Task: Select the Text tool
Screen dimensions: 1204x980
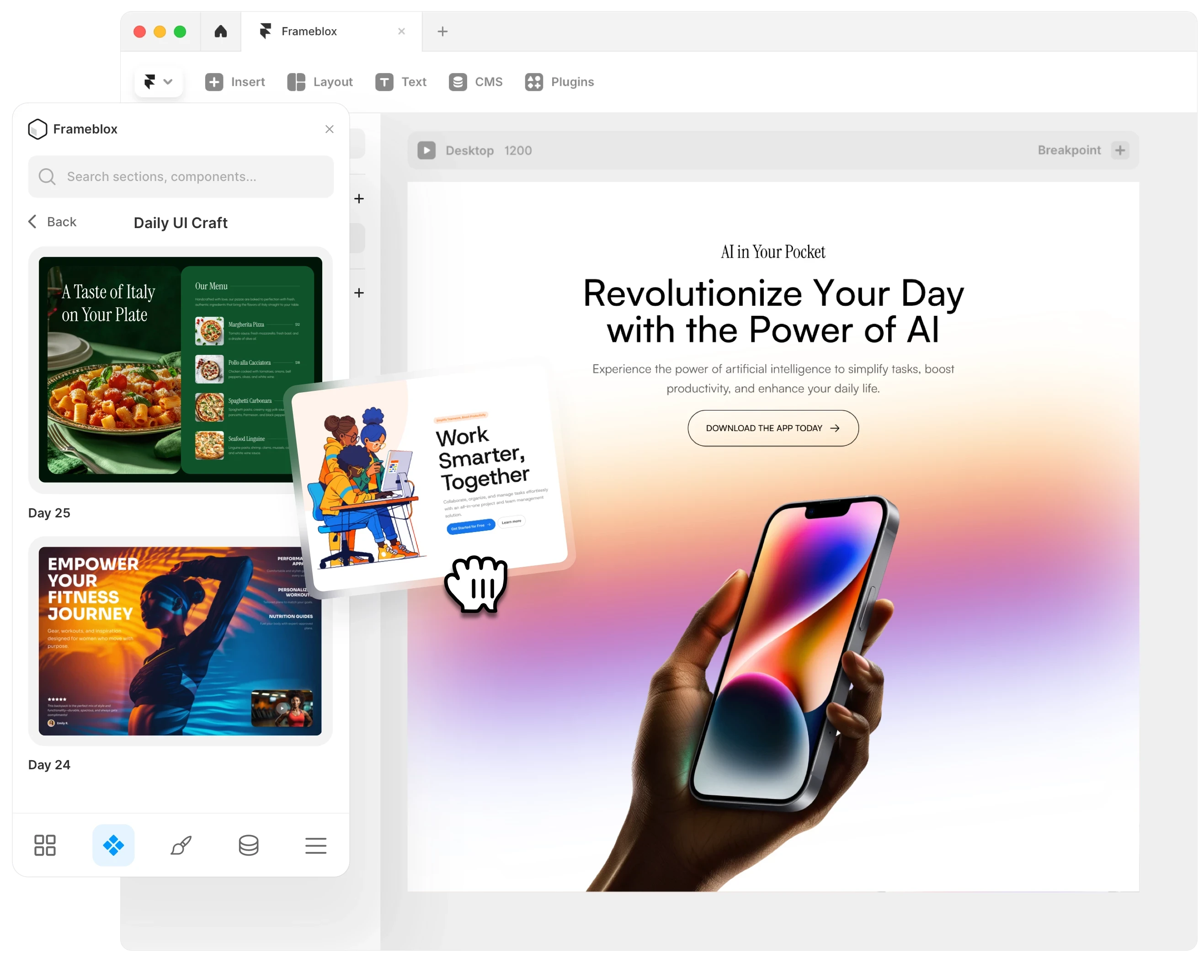Action: click(x=401, y=82)
